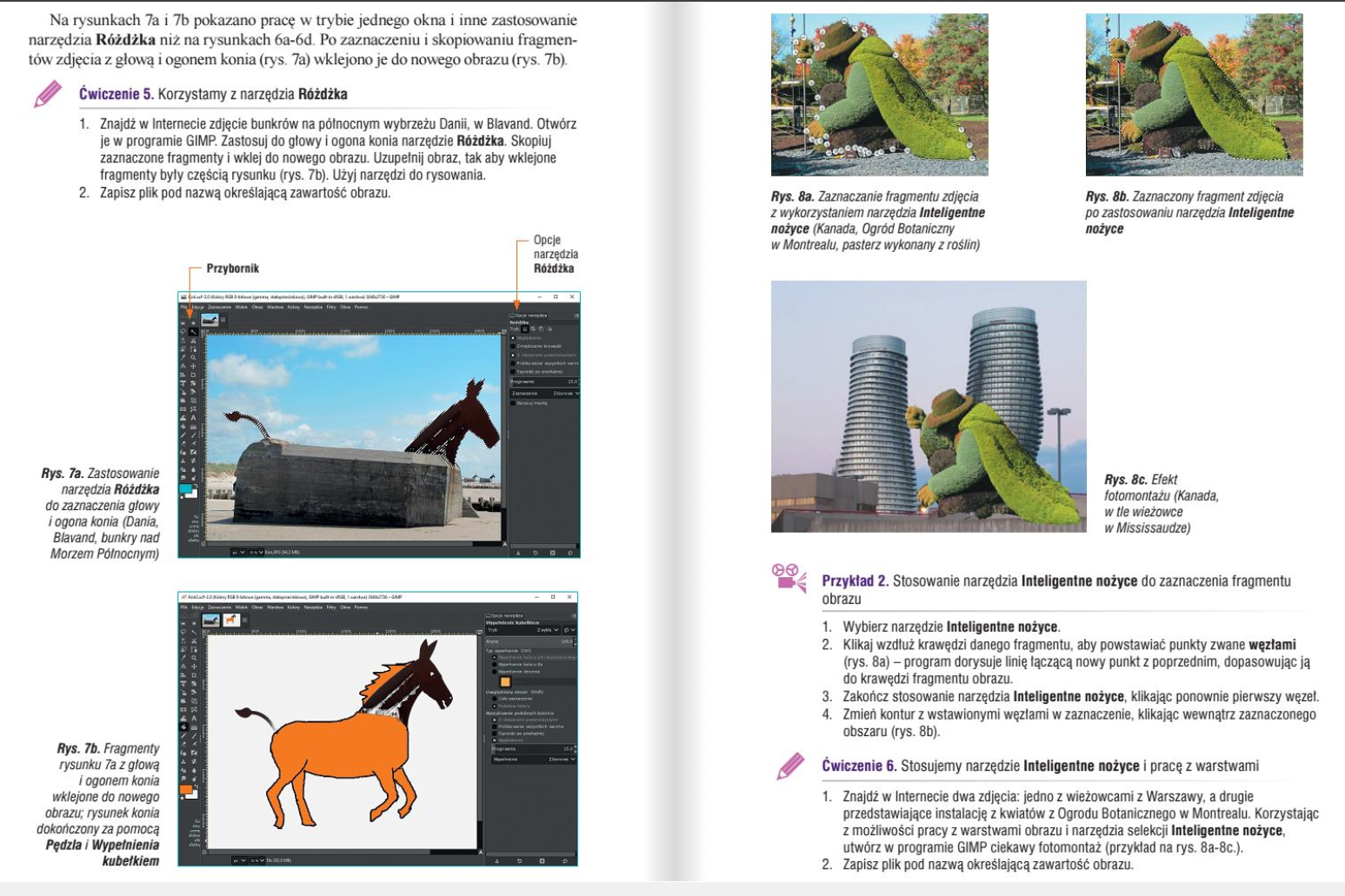Viewport: 1345px width, 896px height.
Task: Select the Move tool in Rys. 7a toolbox
Action: (x=194, y=366)
